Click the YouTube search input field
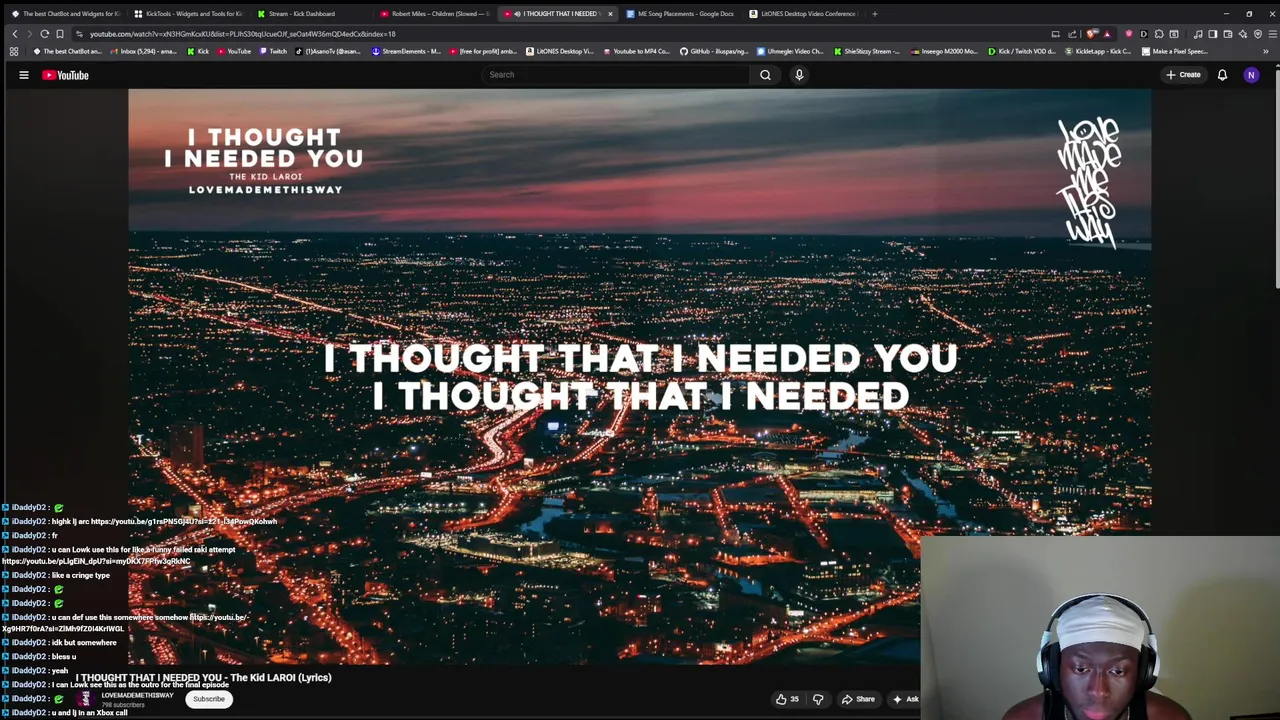1280x720 pixels. [x=615, y=75]
